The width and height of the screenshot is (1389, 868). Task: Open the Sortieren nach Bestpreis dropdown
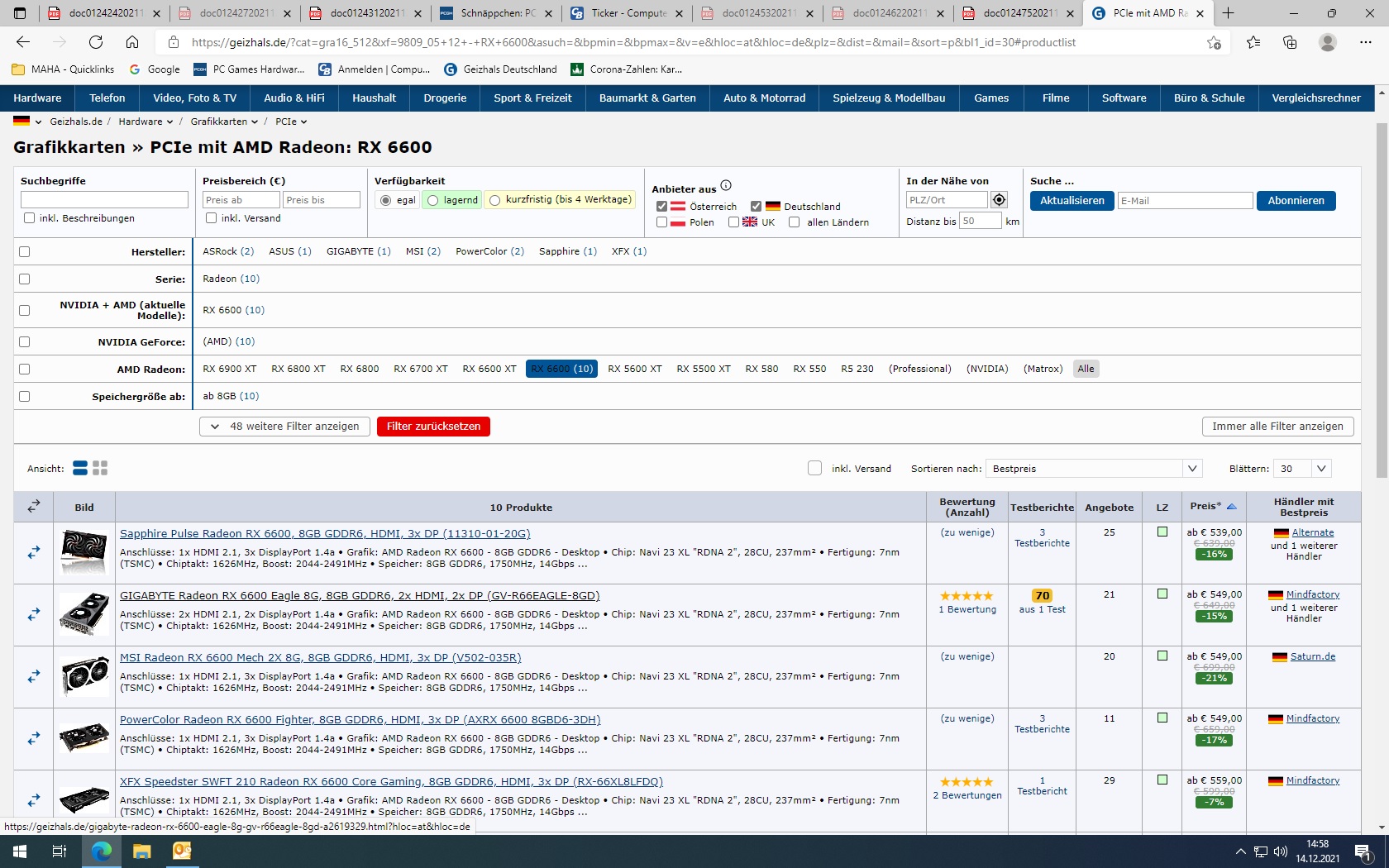pyautogui.click(x=1094, y=469)
